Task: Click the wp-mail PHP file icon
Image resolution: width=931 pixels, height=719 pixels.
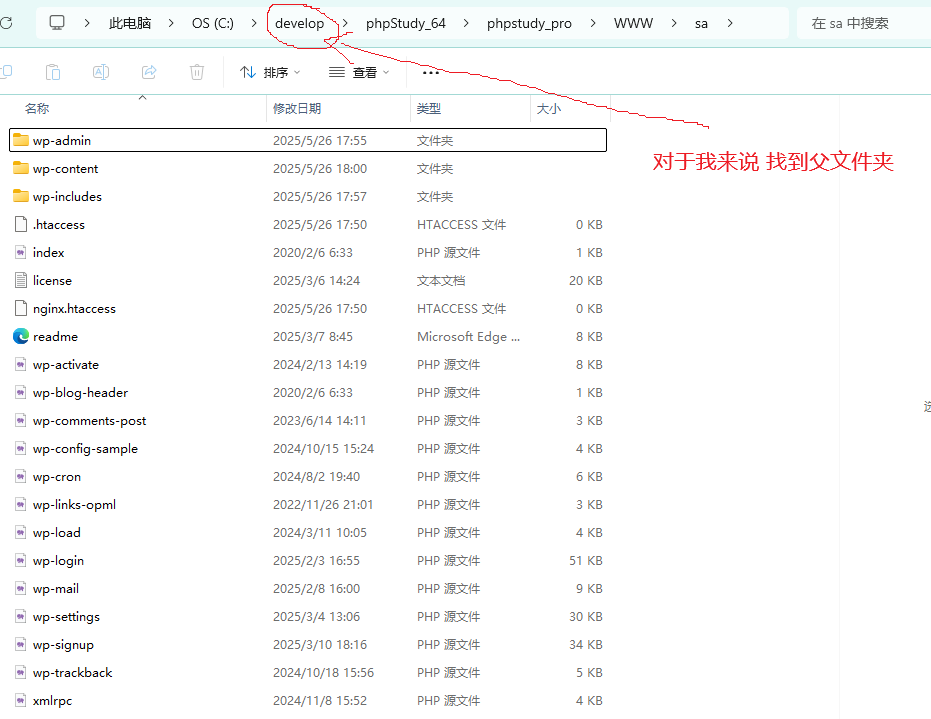Action: click(x=21, y=588)
